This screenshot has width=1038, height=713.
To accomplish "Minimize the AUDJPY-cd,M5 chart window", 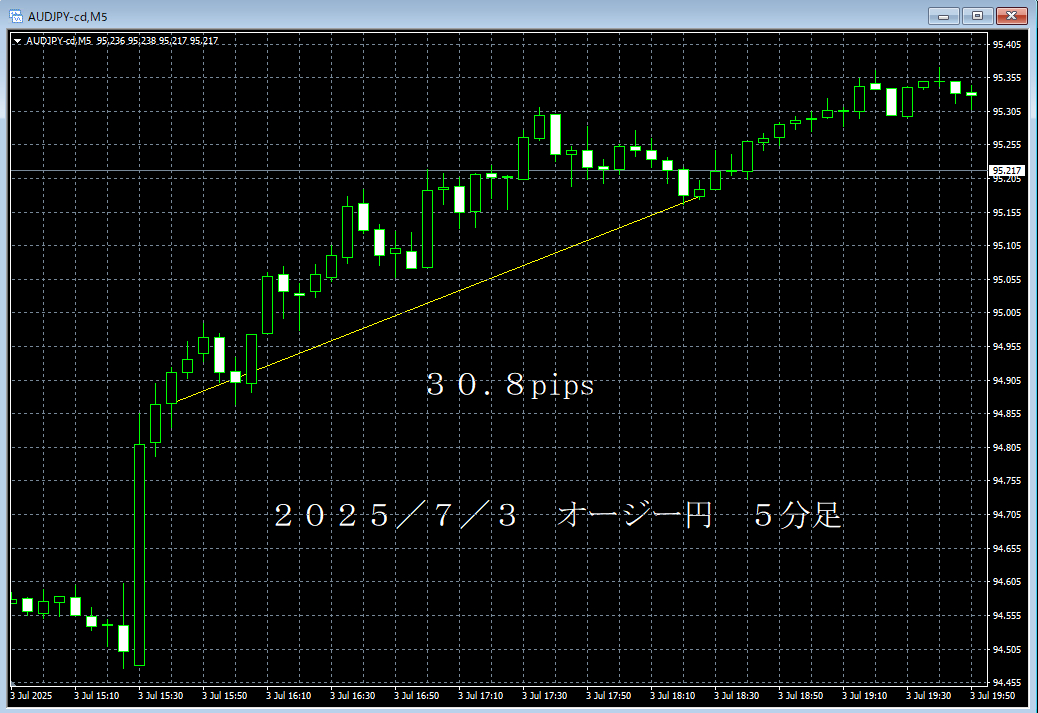I will coord(943,15).
